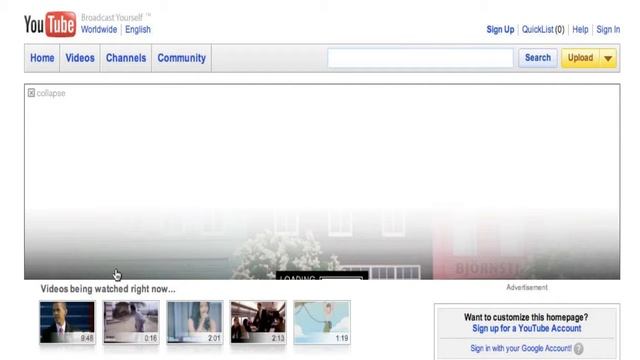Open the Sign Up link
This screenshot has height=360, width=640.
tap(500, 29)
